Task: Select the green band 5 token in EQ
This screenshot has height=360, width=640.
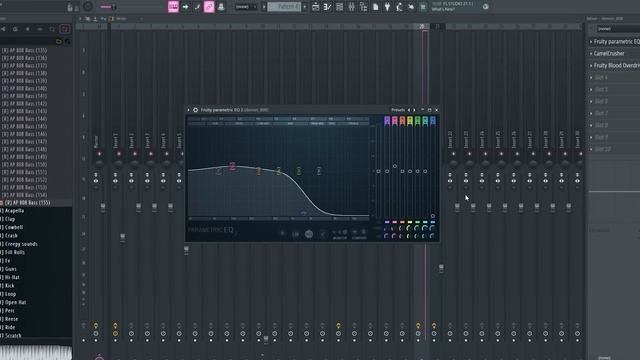Action: click(418, 120)
